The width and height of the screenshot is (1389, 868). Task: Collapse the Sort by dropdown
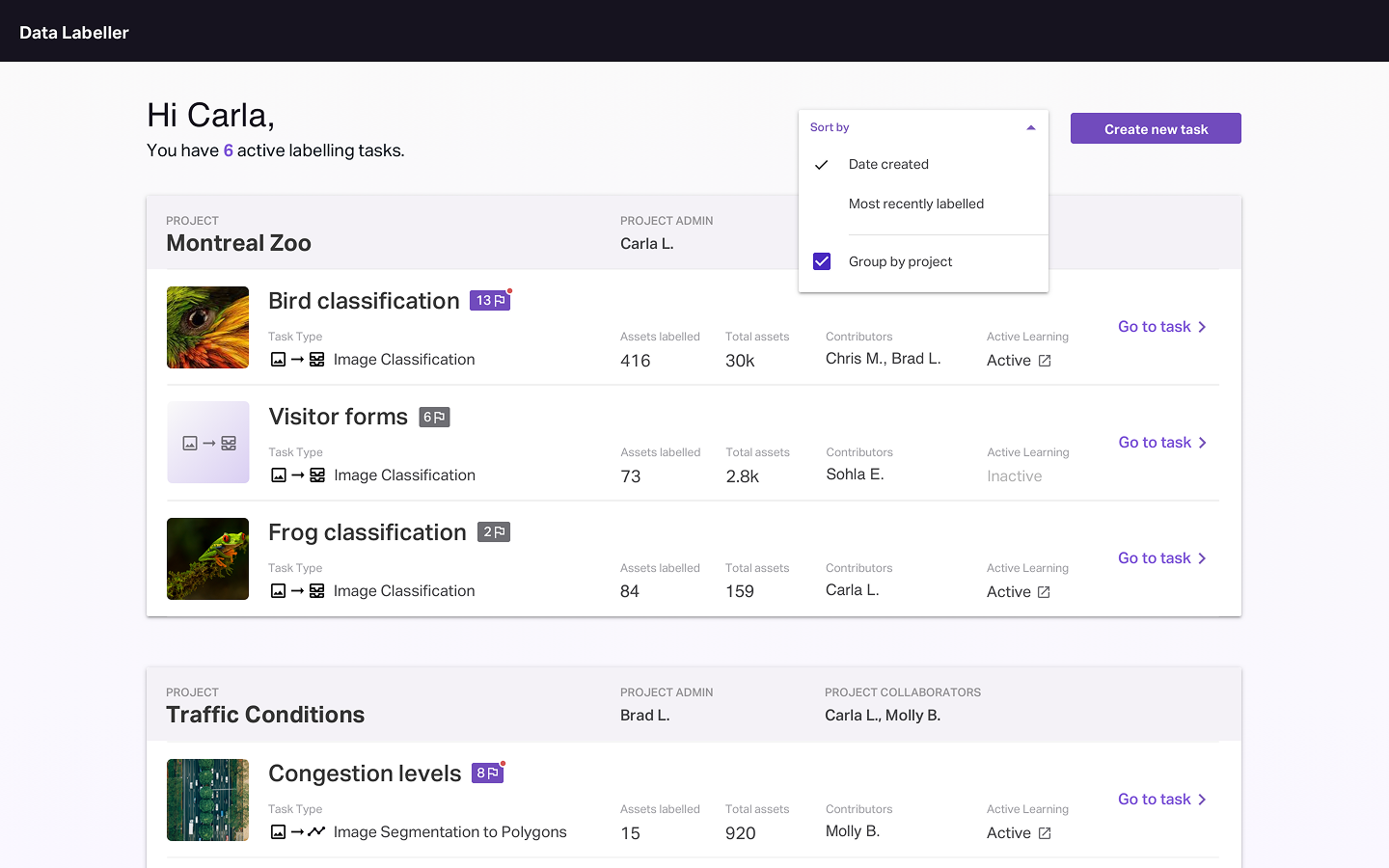[1030, 127]
